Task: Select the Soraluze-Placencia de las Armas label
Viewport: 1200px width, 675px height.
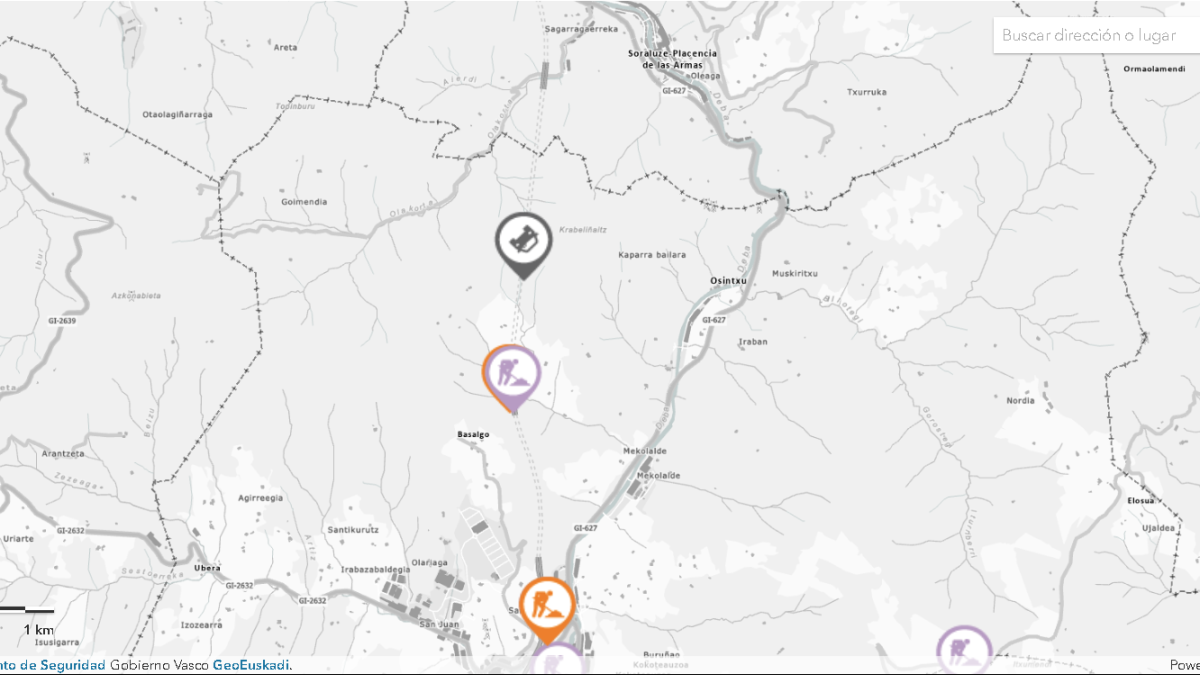Action: (672, 58)
